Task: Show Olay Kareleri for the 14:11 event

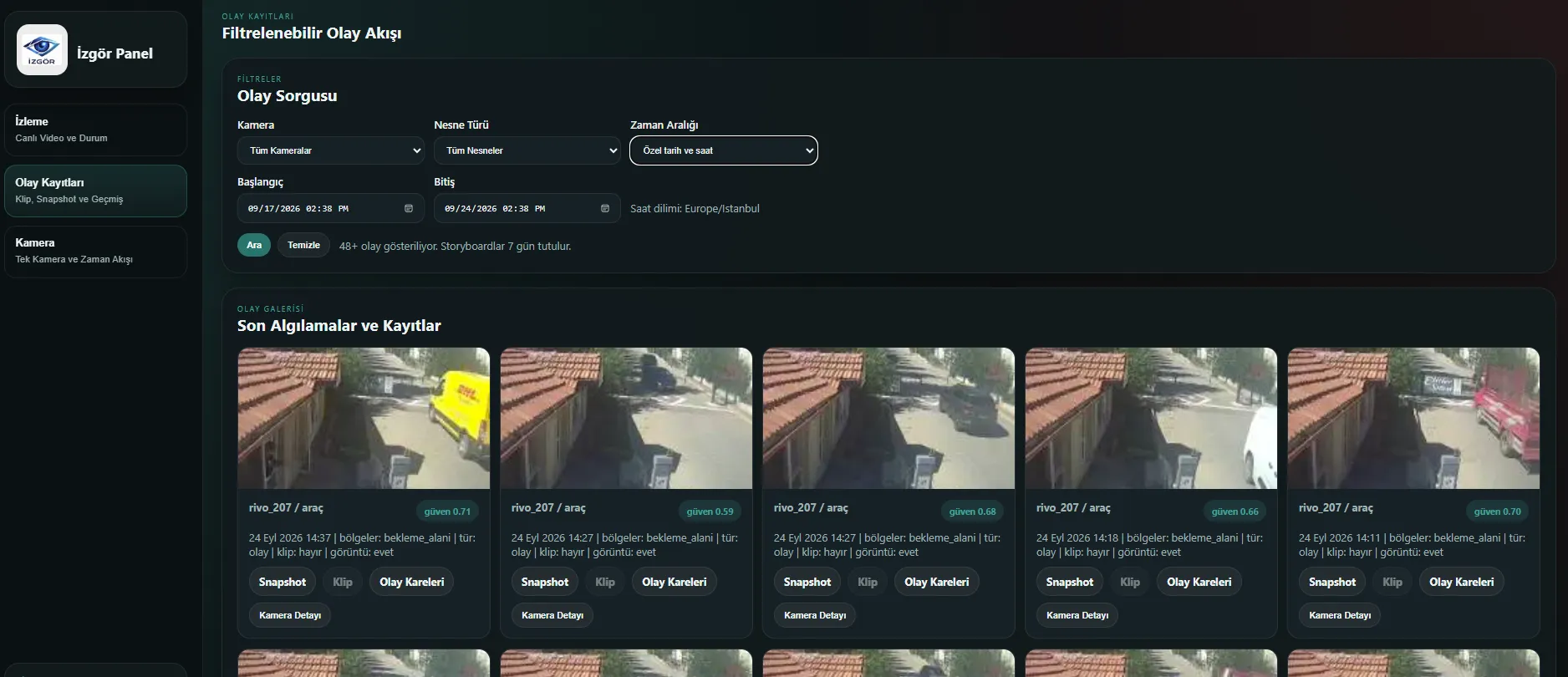Action: pyautogui.click(x=1462, y=582)
